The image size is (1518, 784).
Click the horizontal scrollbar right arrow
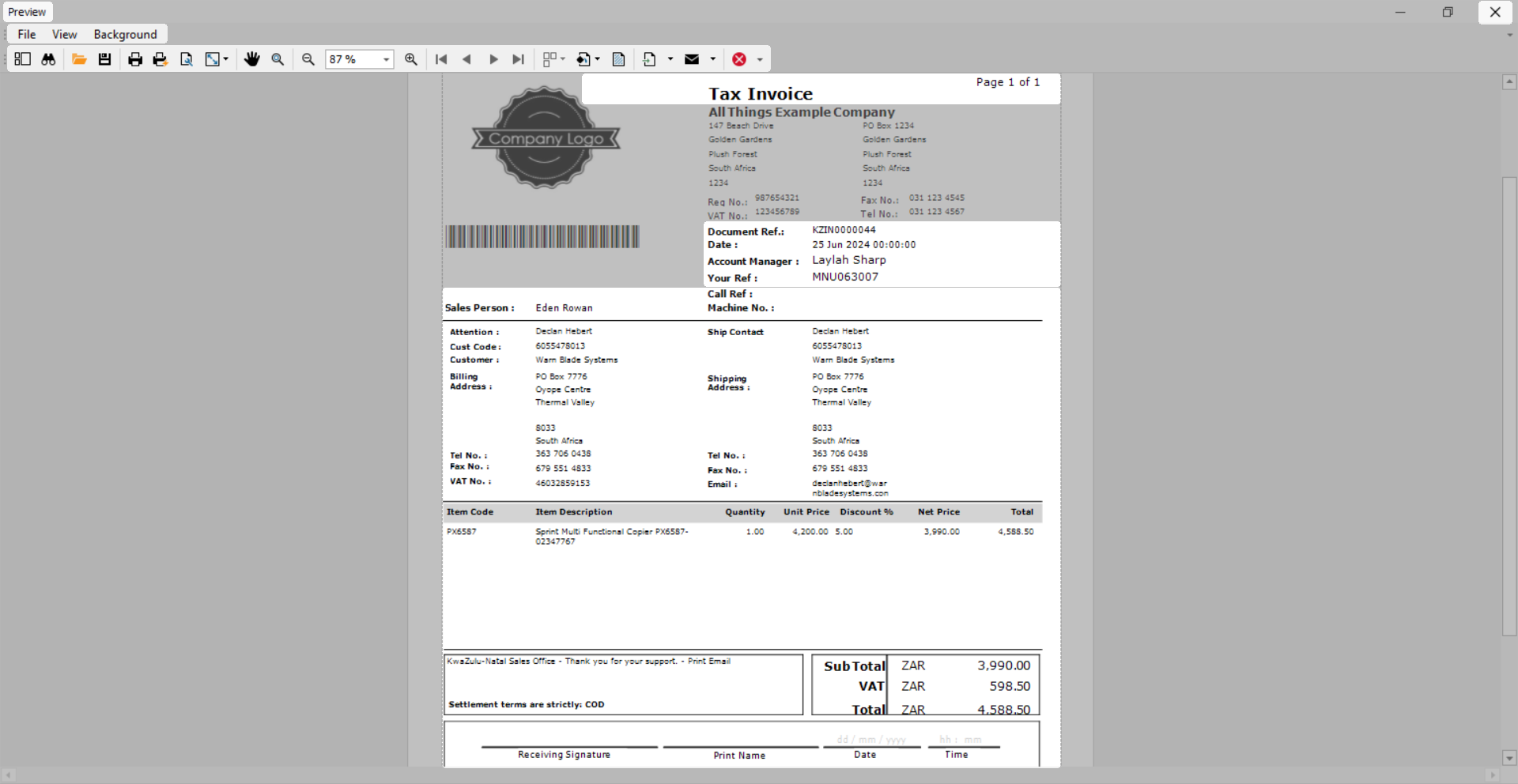click(1493, 775)
